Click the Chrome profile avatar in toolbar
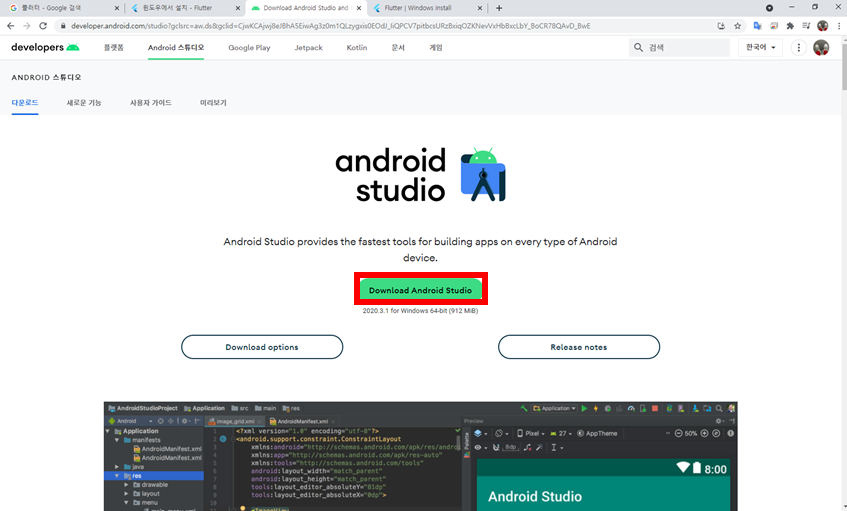Image resolution: width=847 pixels, height=511 pixels. coord(823,25)
